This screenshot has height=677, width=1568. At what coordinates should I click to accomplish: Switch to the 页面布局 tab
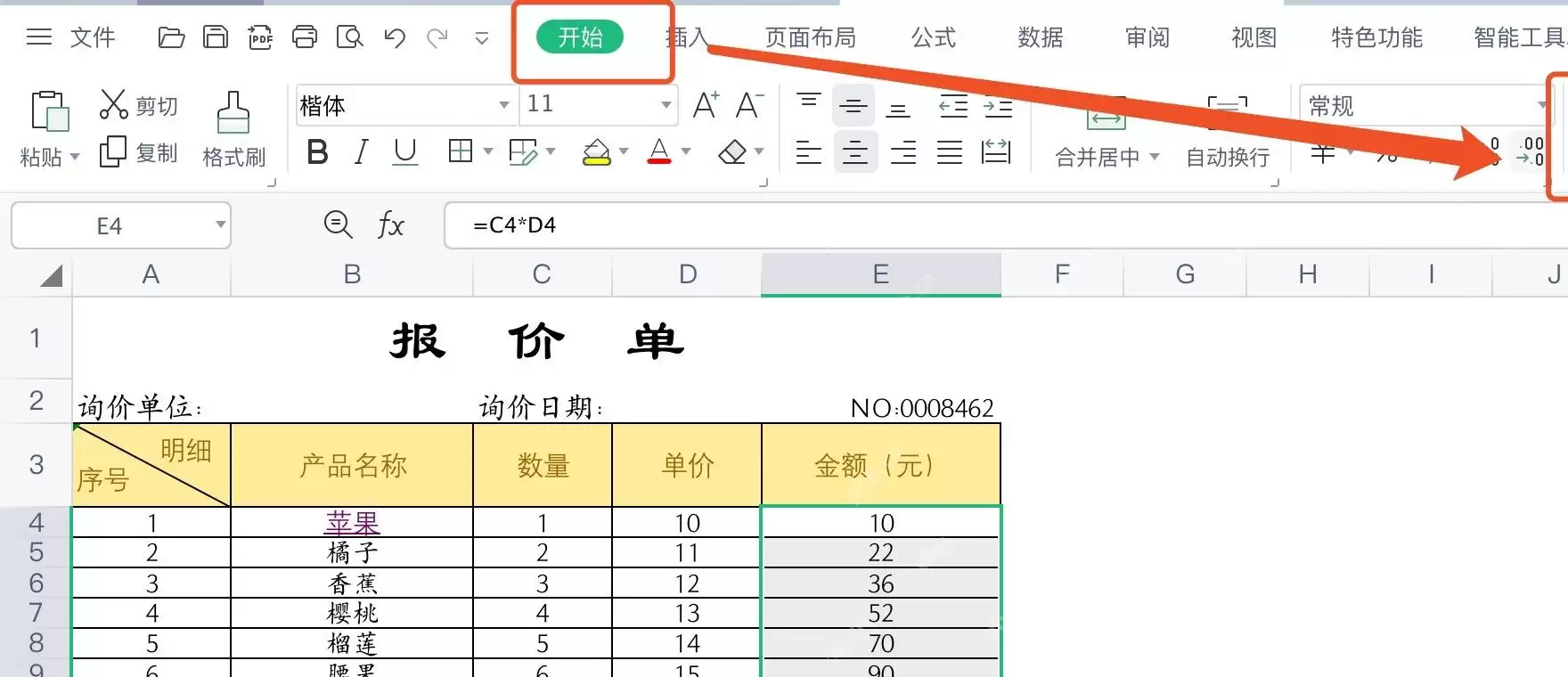click(810, 37)
